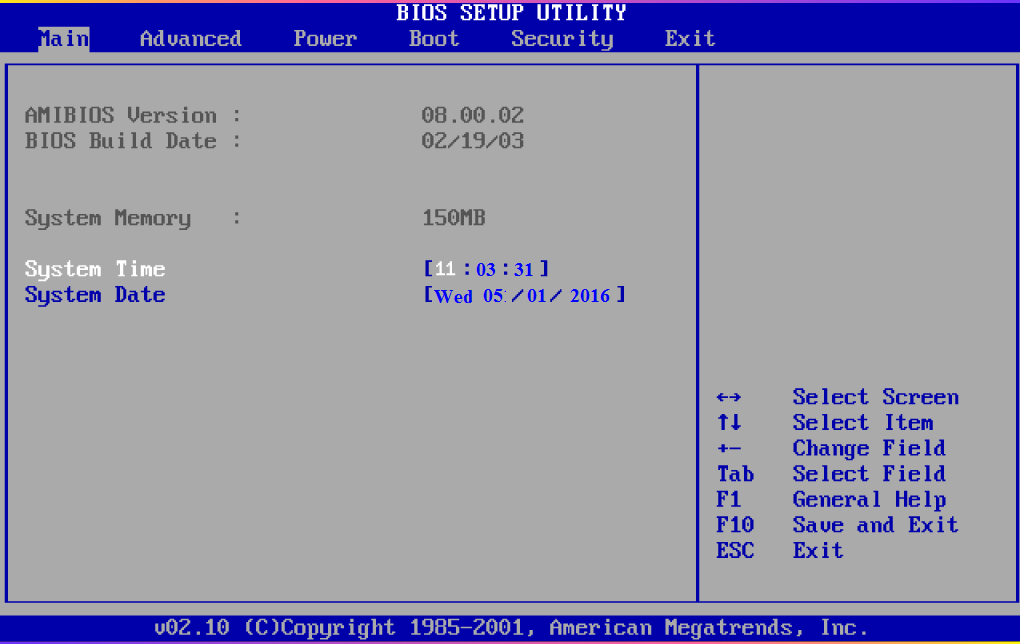
Task: Select the minutes field of System Time
Action: 486,270
